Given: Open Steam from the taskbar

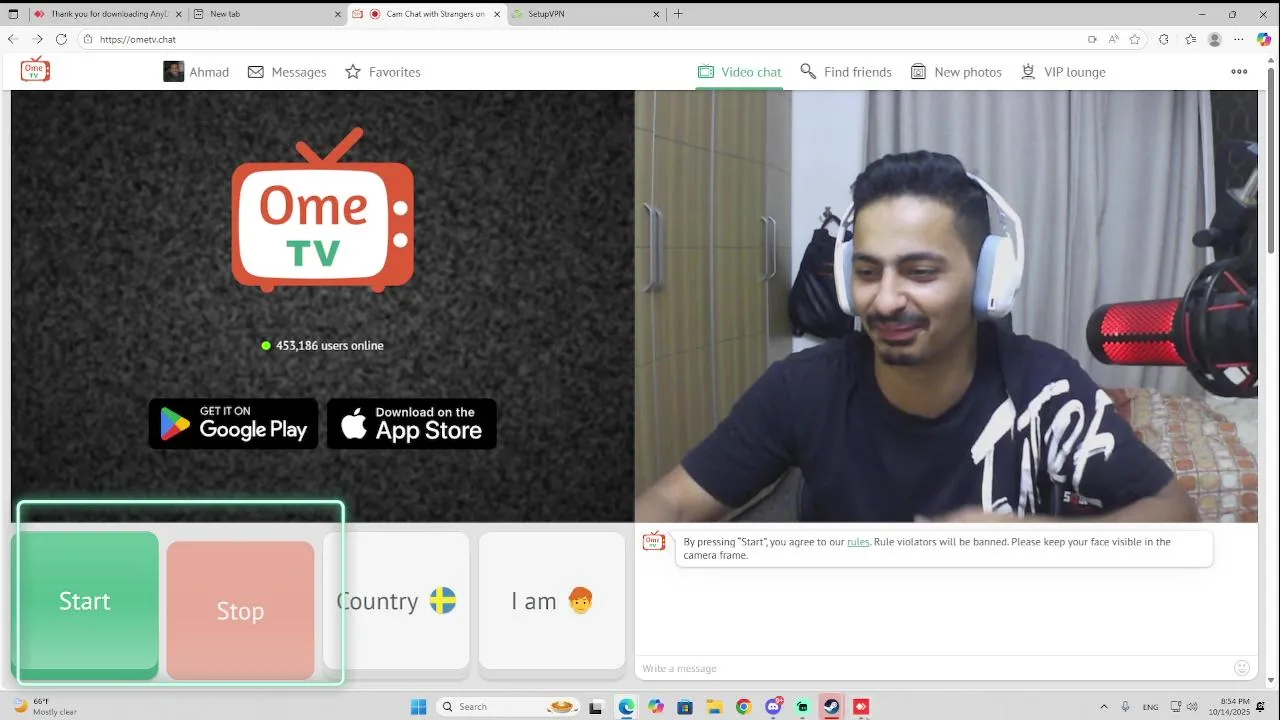Looking at the screenshot, I should tap(831, 706).
